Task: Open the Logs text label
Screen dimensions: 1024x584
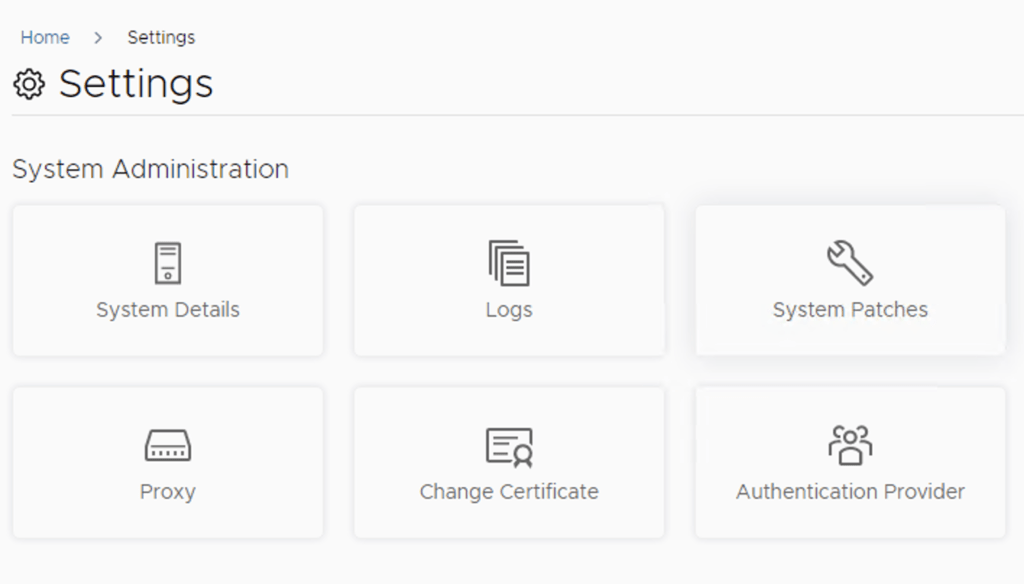Action: pyautogui.click(x=509, y=310)
